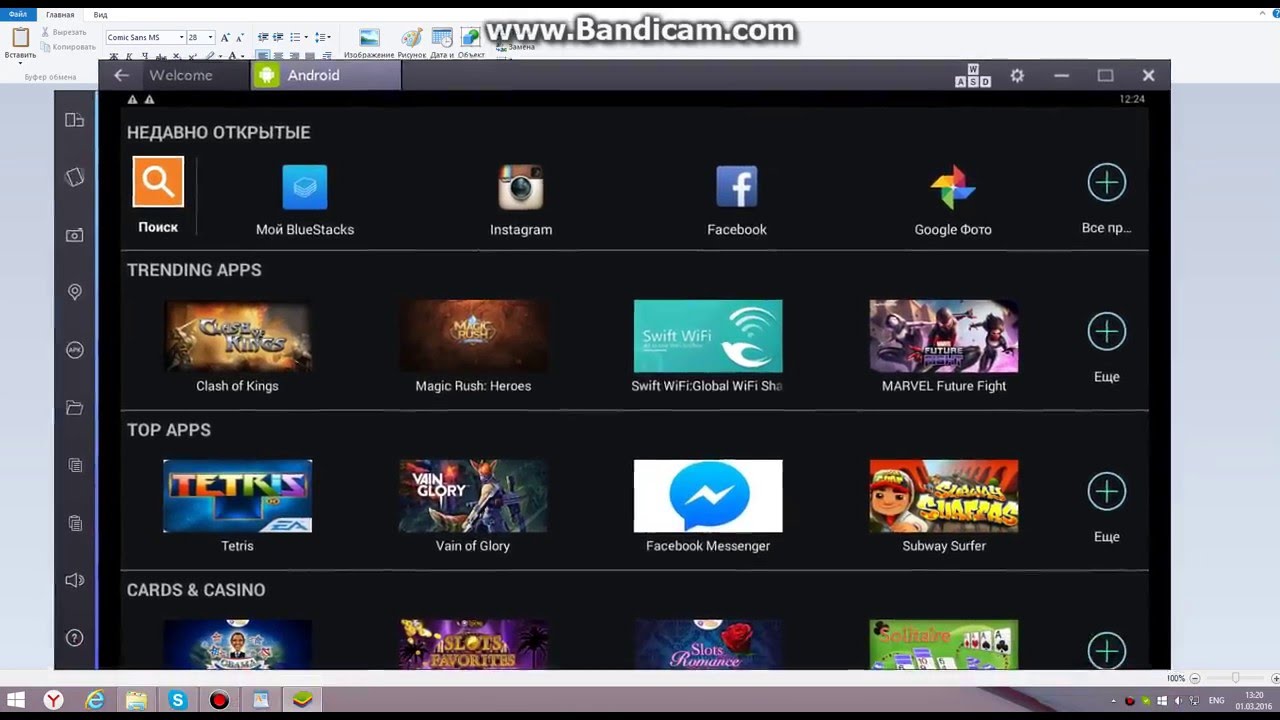Open Bandicam recorder taskbar icon
The height and width of the screenshot is (720, 1280).
(x=219, y=700)
